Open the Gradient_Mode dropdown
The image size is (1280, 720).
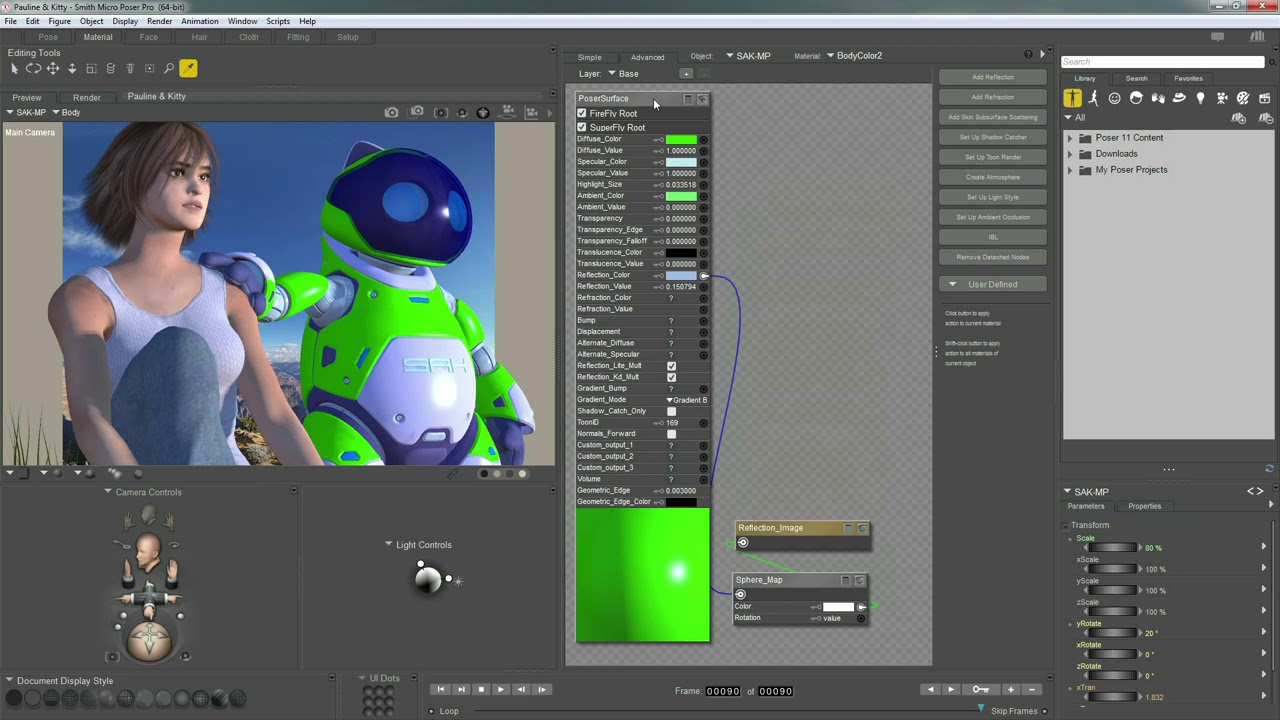coord(687,400)
